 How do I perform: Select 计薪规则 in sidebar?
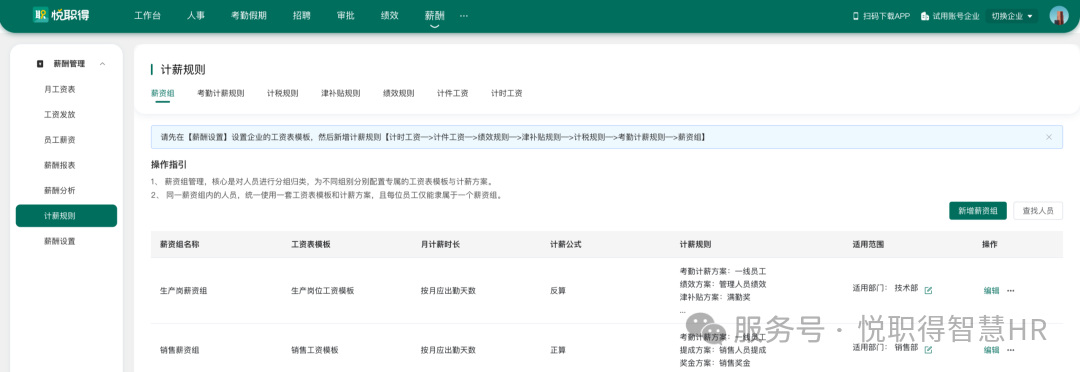(66, 216)
